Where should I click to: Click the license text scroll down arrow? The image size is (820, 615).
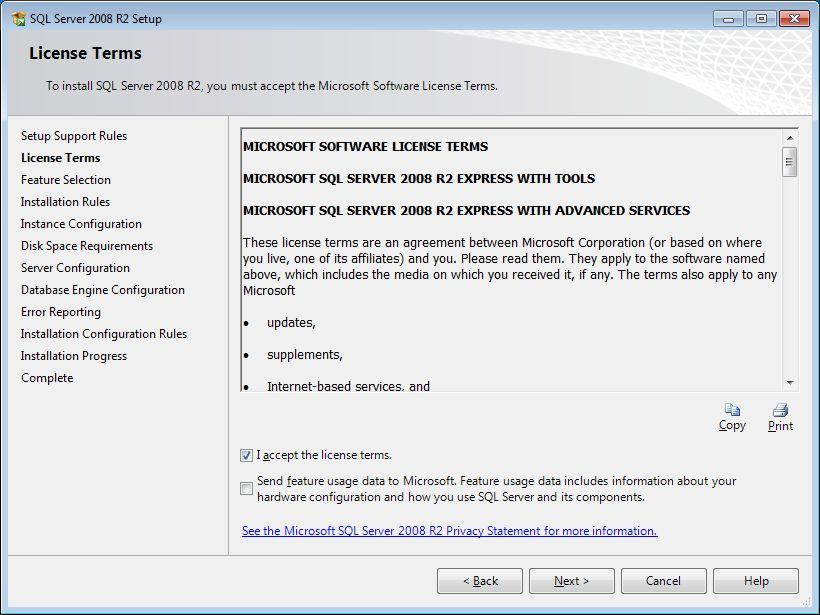pyautogui.click(x=790, y=383)
